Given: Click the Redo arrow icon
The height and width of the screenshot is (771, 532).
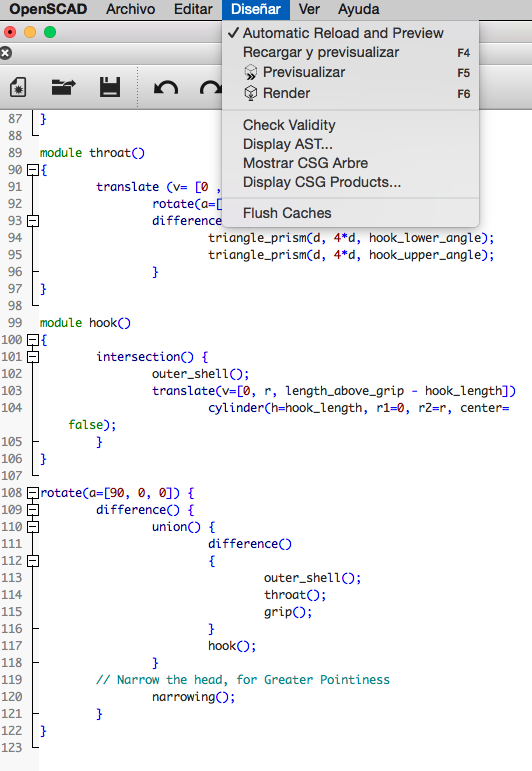Looking at the screenshot, I should pyautogui.click(x=210, y=88).
